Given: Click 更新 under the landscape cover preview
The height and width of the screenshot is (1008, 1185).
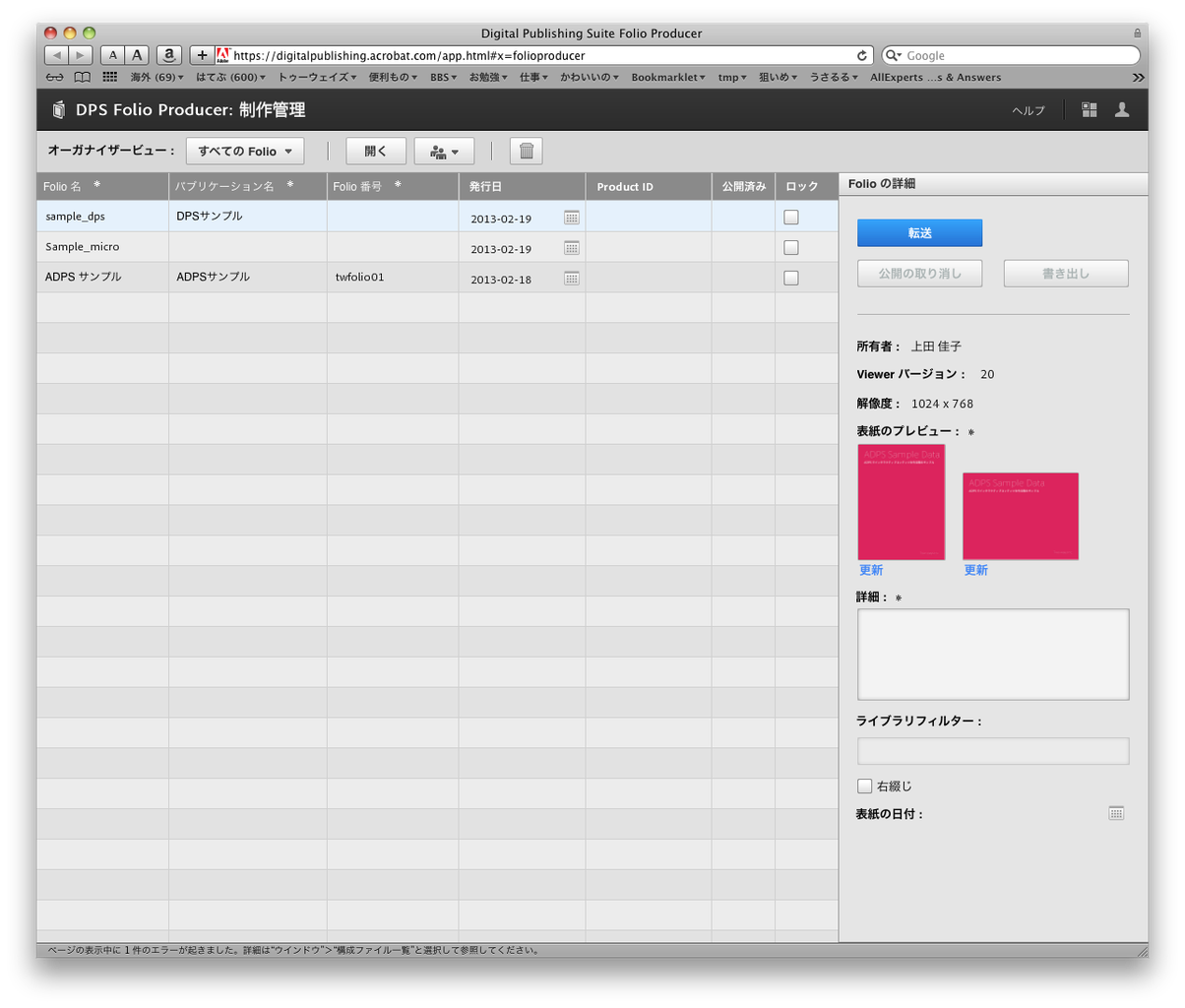Looking at the screenshot, I should click(975, 570).
